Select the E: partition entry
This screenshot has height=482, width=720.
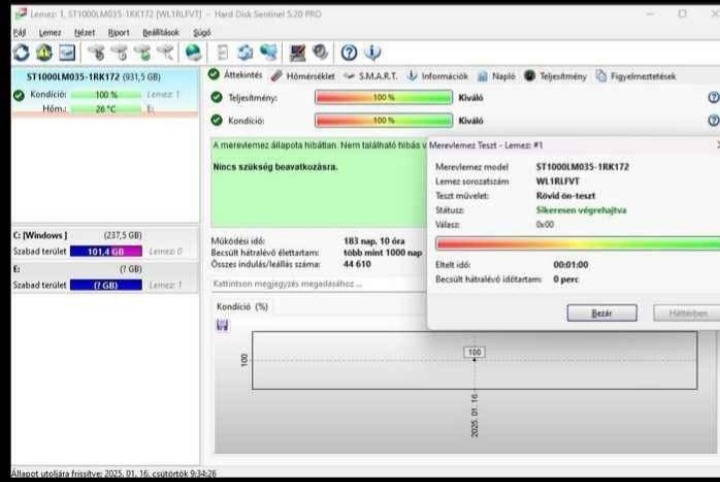[x=105, y=277]
